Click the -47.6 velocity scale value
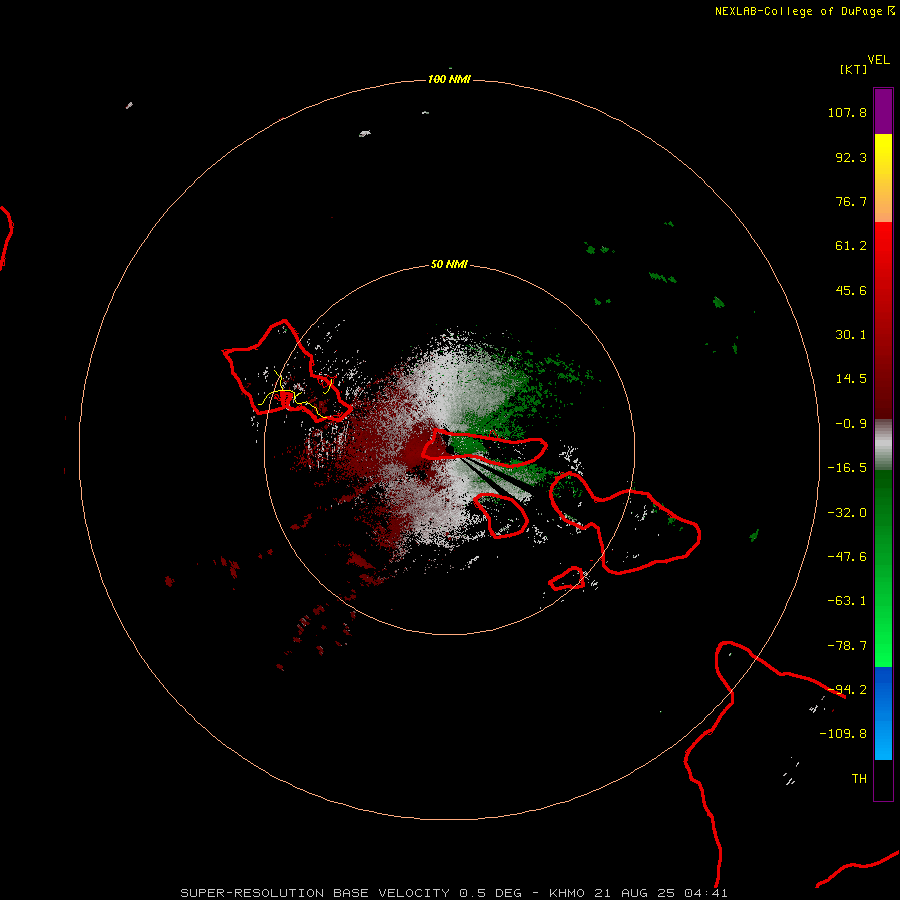Screen dimensions: 900x900 847,557
